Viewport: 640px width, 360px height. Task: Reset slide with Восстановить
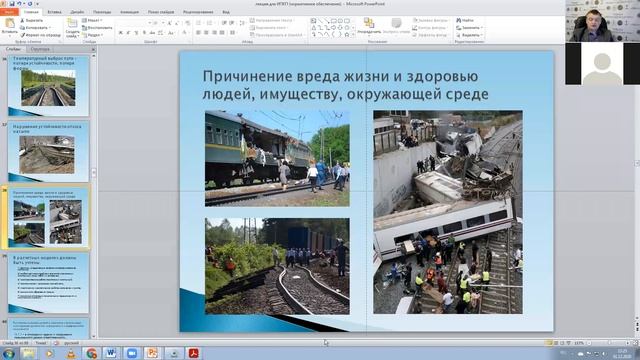pos(97,28)
